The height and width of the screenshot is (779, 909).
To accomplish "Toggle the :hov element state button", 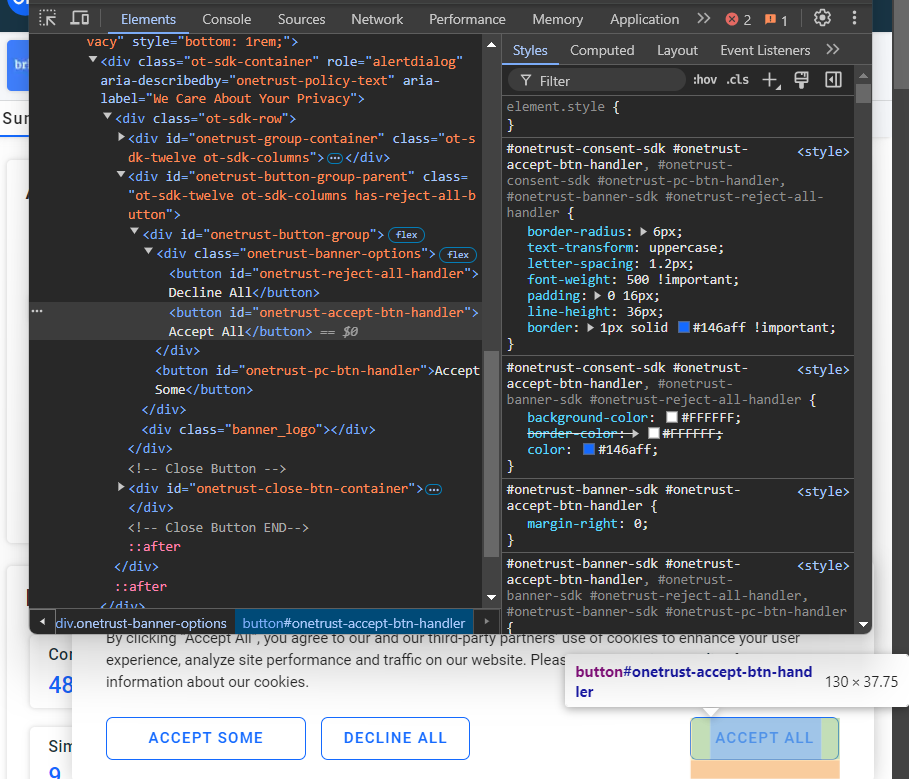I will coord(704,81).
